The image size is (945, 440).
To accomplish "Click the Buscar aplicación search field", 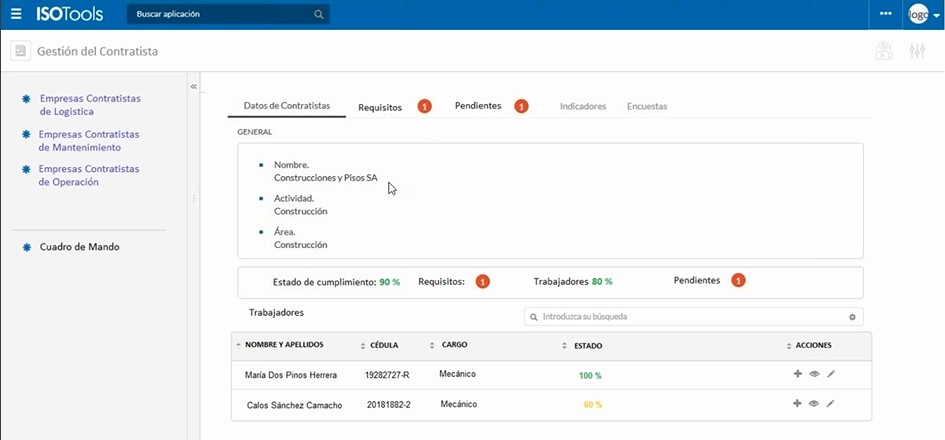I will (220, 15).
